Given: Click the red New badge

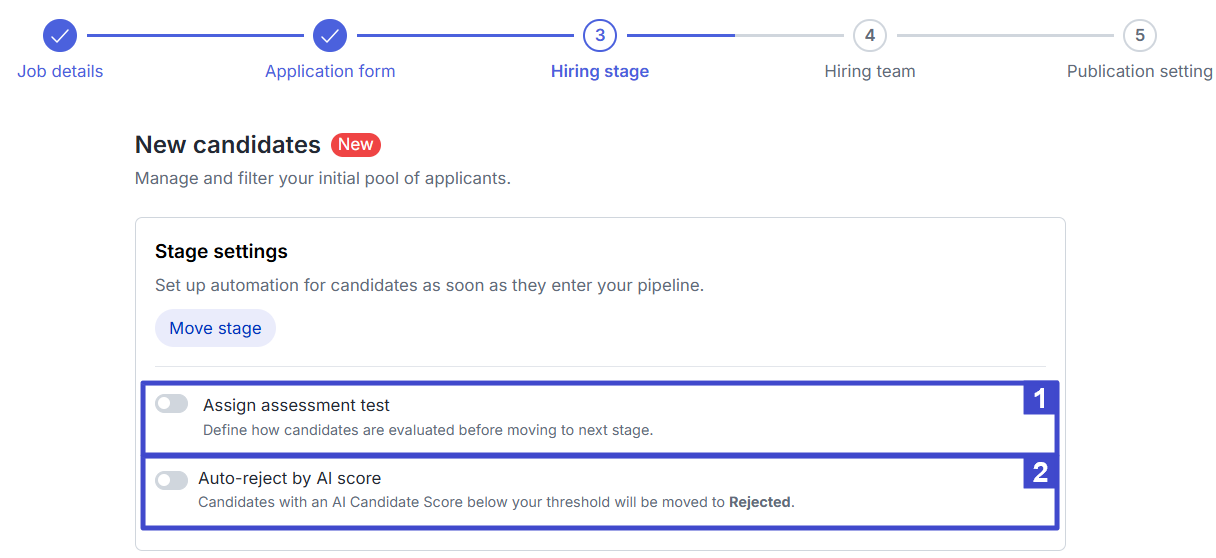Looking at the screenshot, I should pos(356,145).
